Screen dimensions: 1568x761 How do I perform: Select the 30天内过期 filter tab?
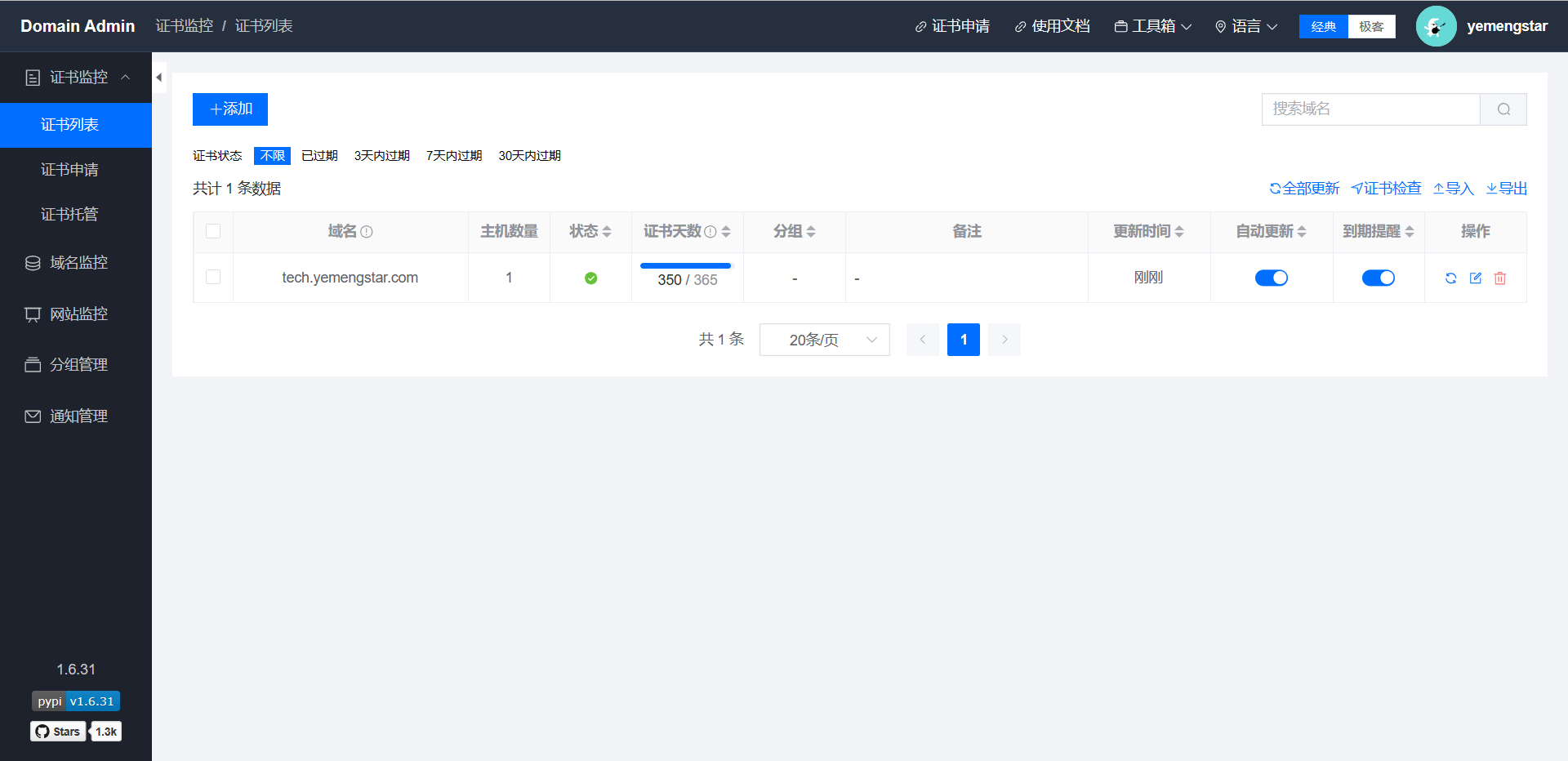[529, 156]
